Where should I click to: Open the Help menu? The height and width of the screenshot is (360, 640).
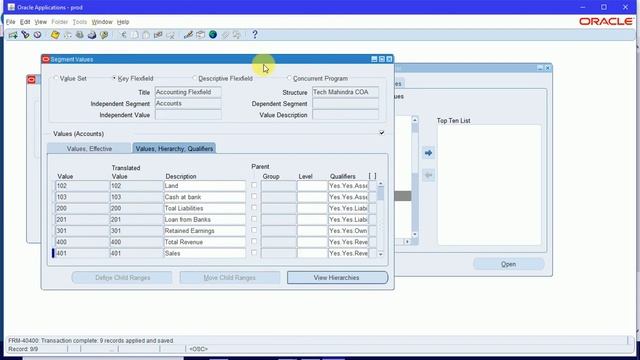[123, 22]
